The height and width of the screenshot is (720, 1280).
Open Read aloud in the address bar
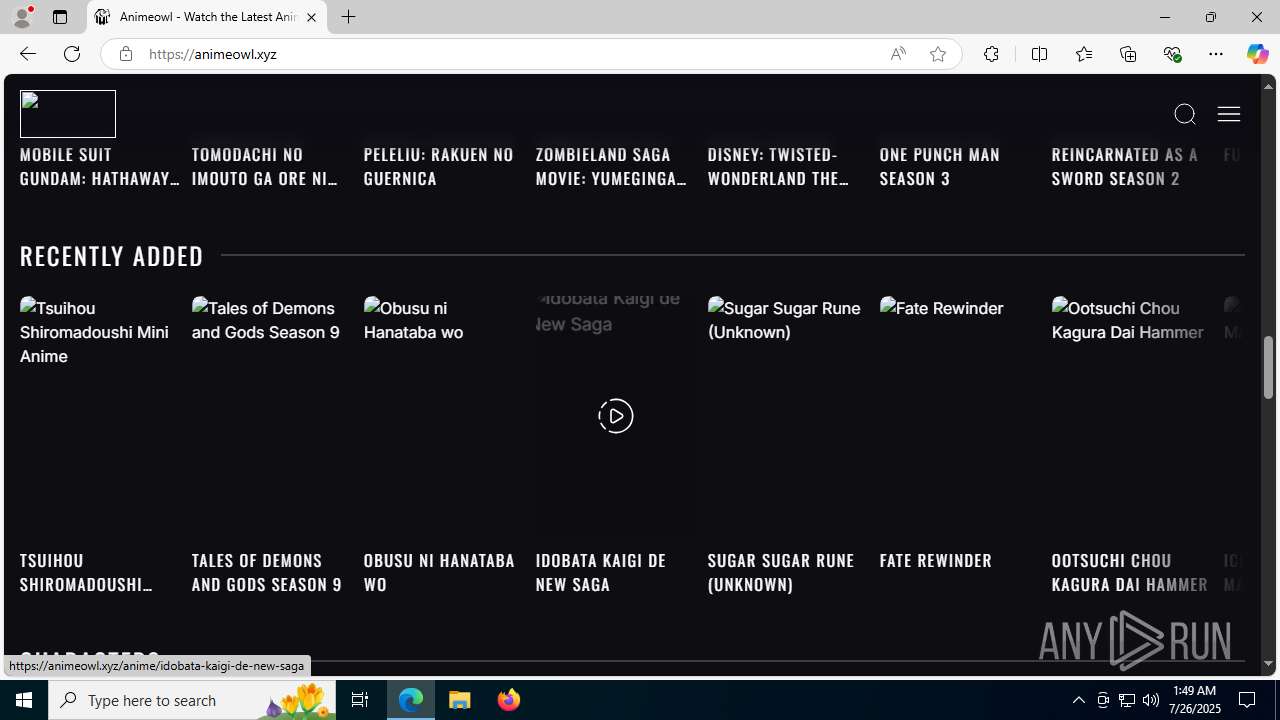coord(898,54)
